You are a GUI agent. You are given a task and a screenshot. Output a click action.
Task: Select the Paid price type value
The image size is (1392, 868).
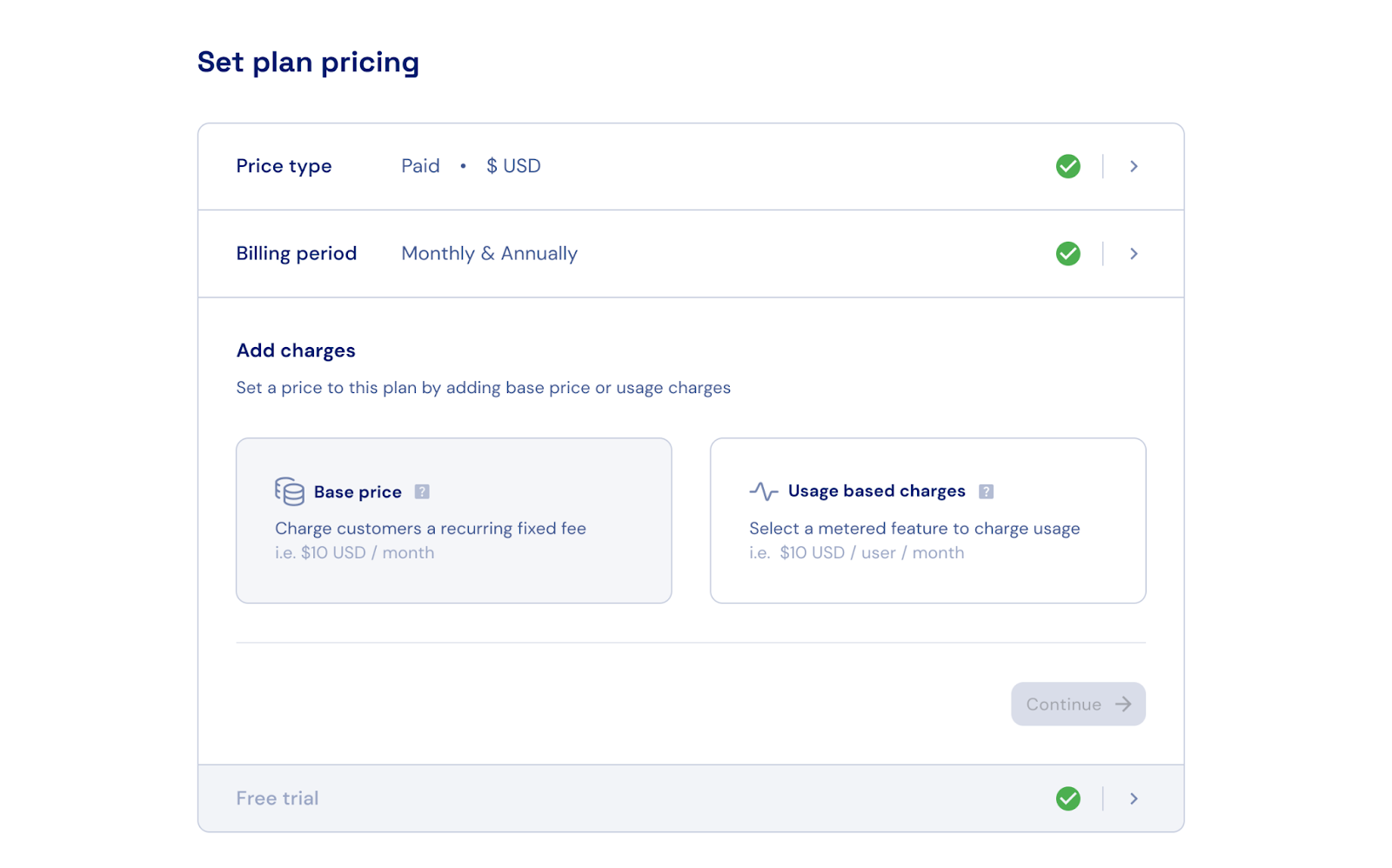coord(420,165)
